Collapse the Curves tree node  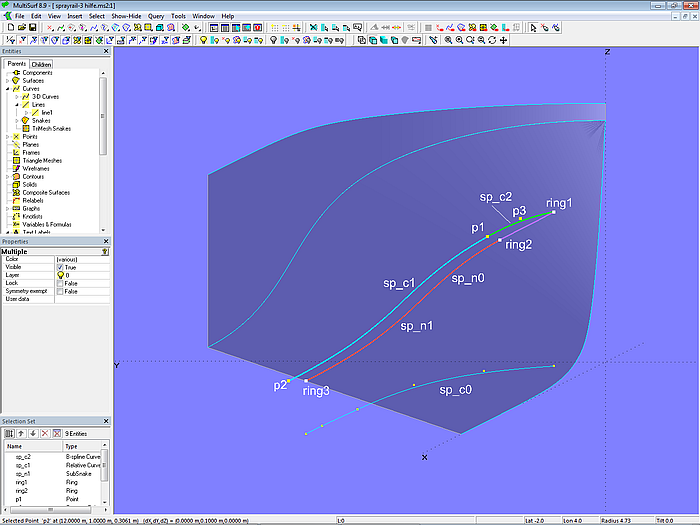tap(7, 88)
